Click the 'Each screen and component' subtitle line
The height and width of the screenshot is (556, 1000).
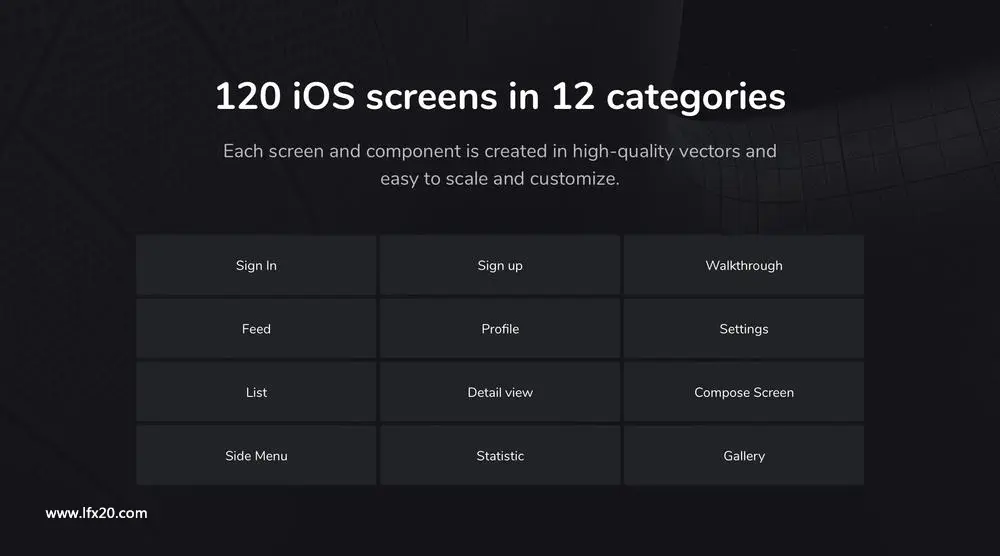(500, 151)
